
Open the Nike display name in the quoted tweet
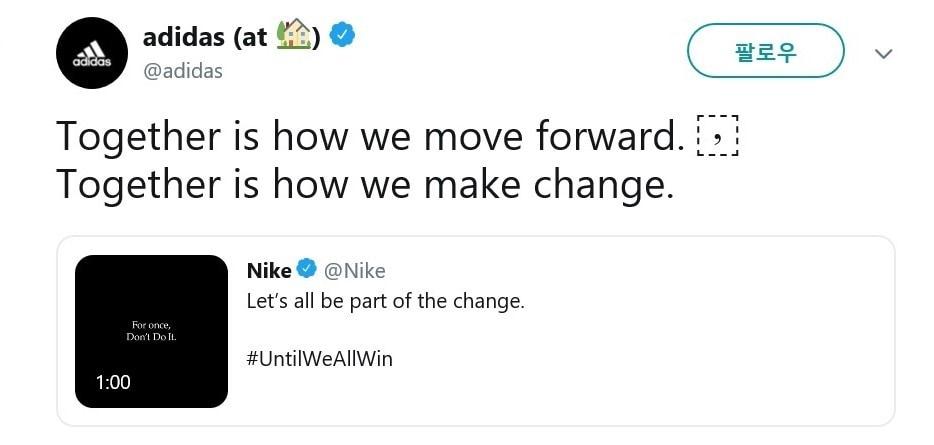pyautogui.click(x=269, y=271)
